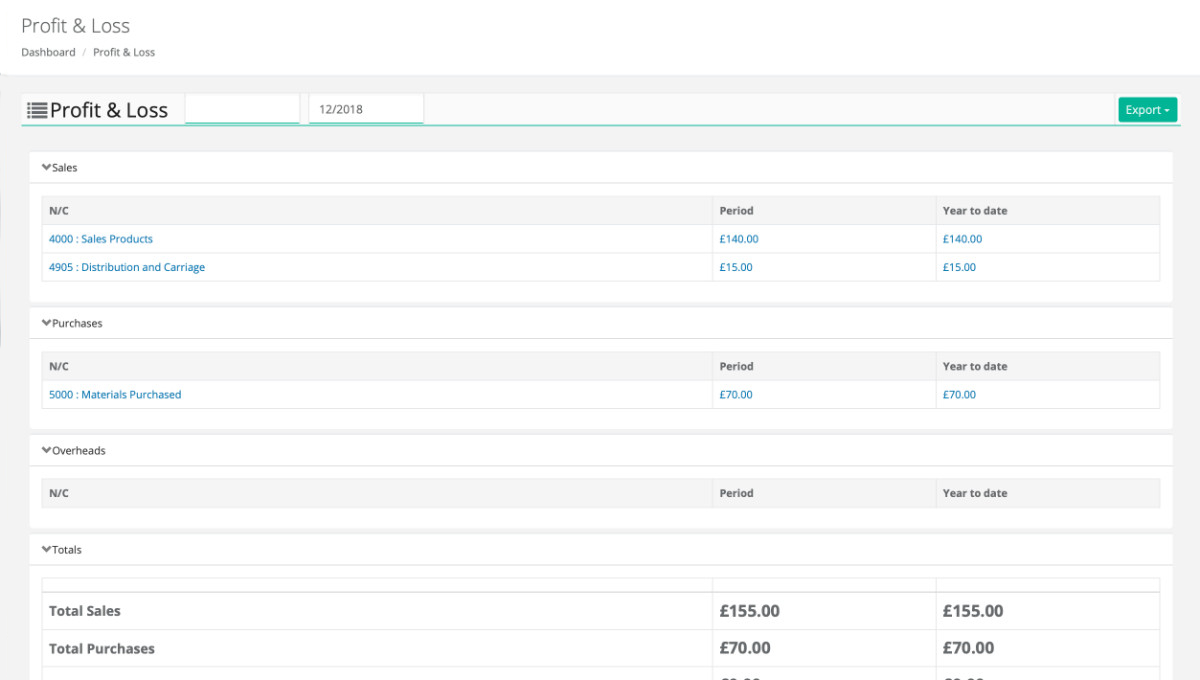Click the N/C column header in the Overheads table
The height and width of the screenshot is (680, 1200).
coord(58,492)
